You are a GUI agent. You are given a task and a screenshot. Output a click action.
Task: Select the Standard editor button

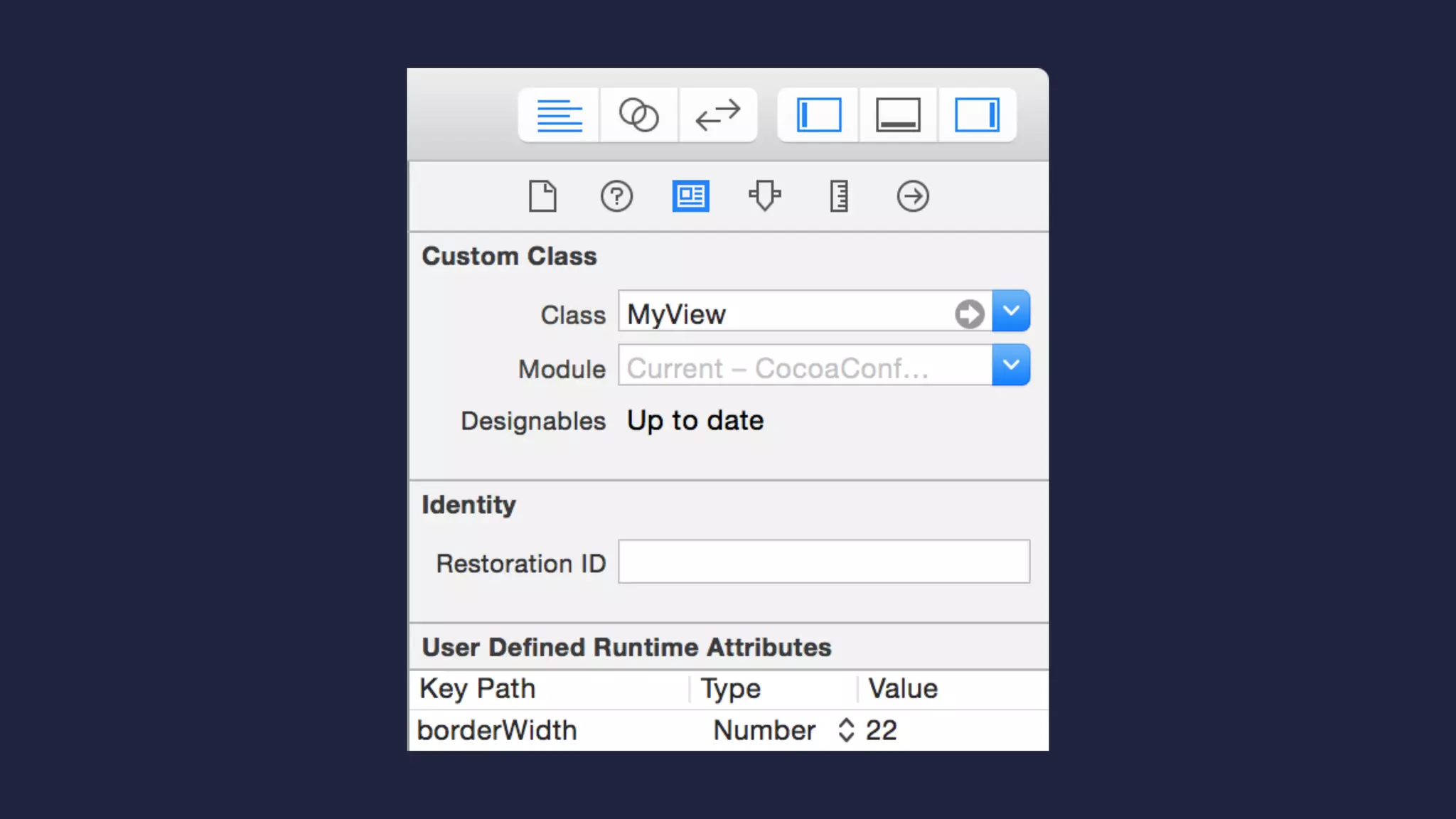point(559,115)
